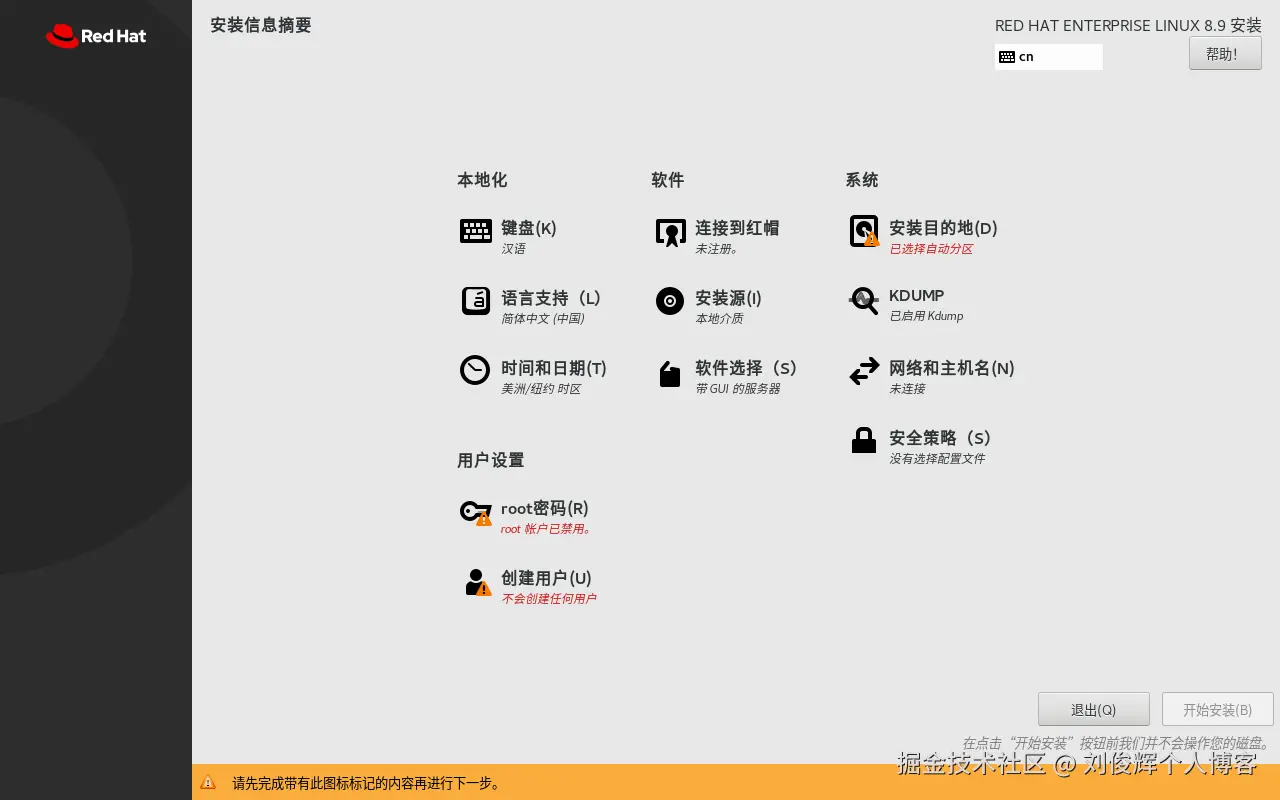Screen dimensions: 1280x800
Task: Click the keyboard icon under 本地化
Action: tap(475, 231)
